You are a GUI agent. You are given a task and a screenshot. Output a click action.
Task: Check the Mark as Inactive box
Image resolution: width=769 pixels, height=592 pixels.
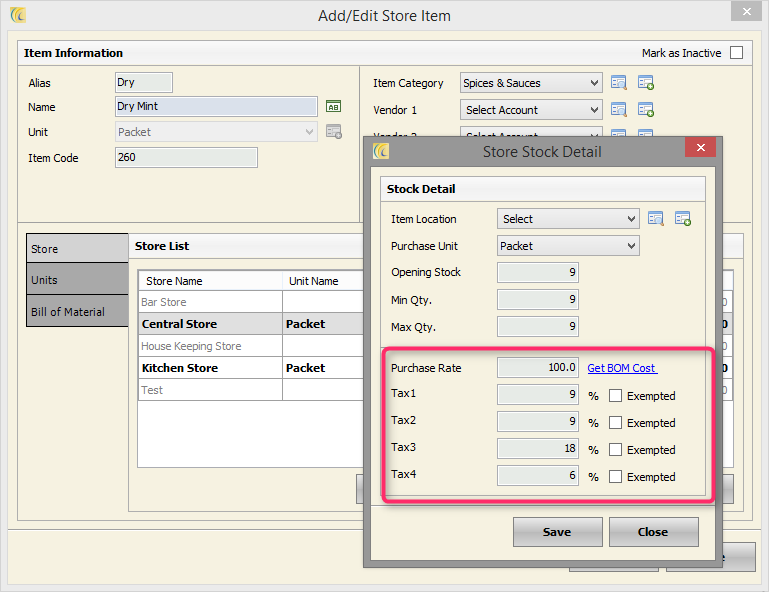click(736, 53)
